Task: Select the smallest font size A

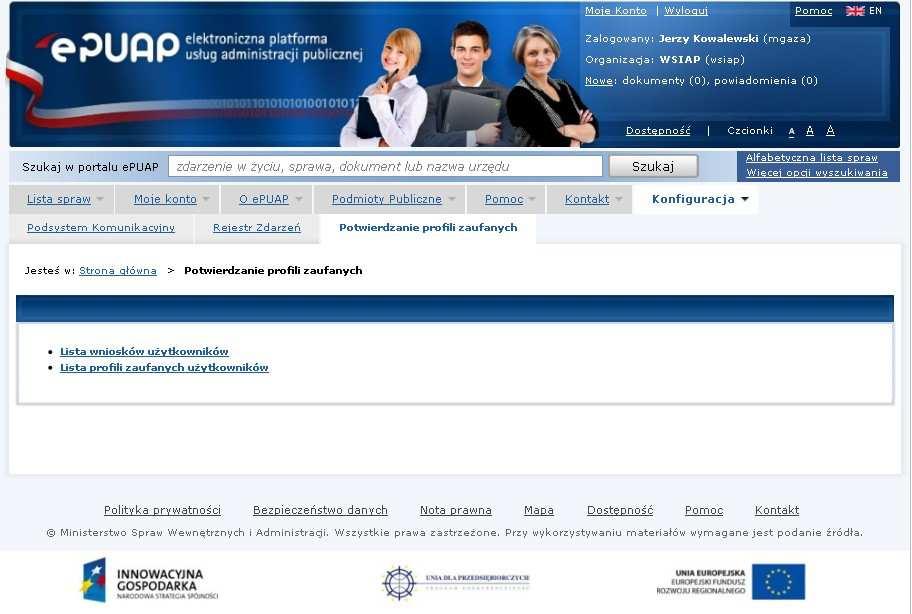Action: coord(792,132)
